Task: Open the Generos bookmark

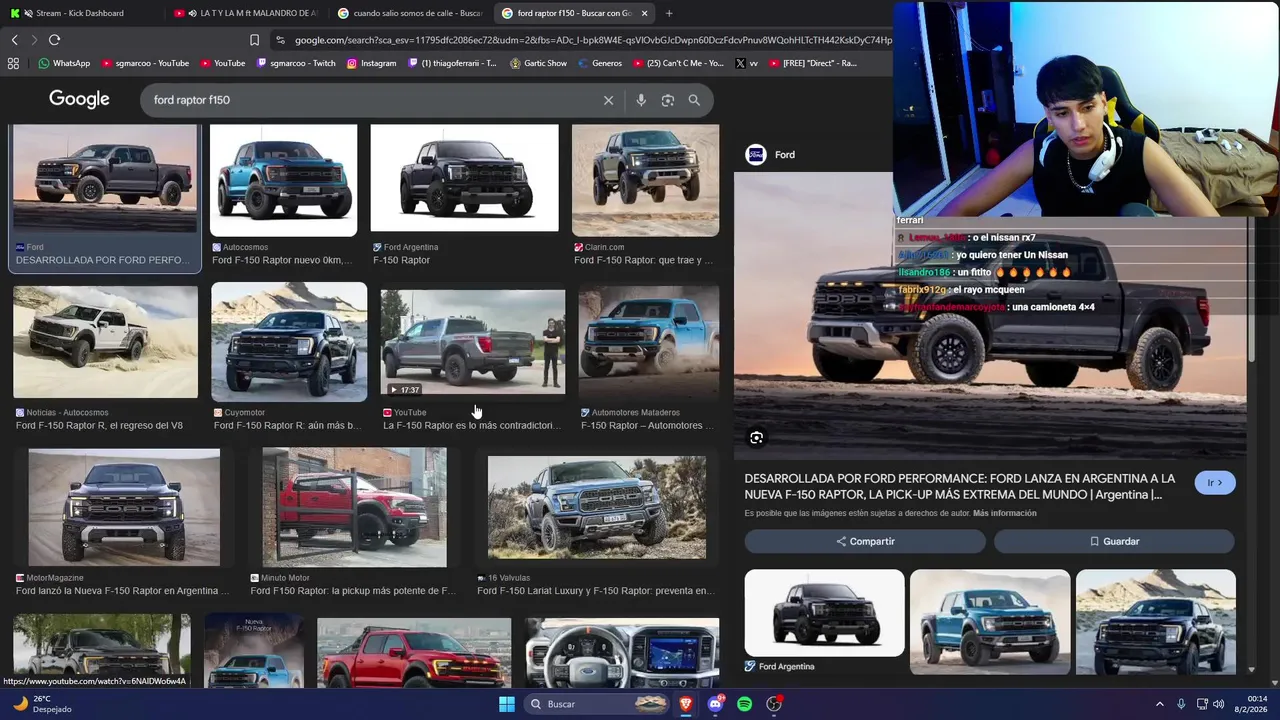Action: [599, 63]
